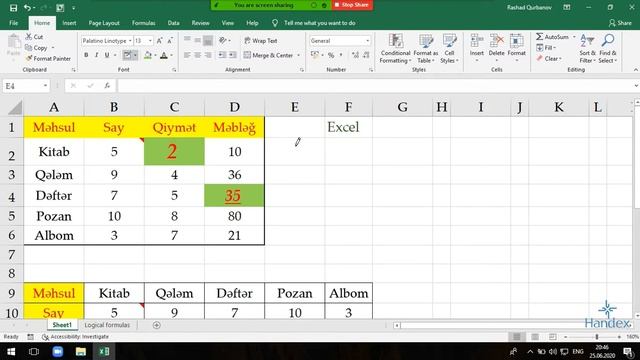Open the font name dropdown Palatino Linotype
This screenshot has height=360, width=640.
(130, 41)
